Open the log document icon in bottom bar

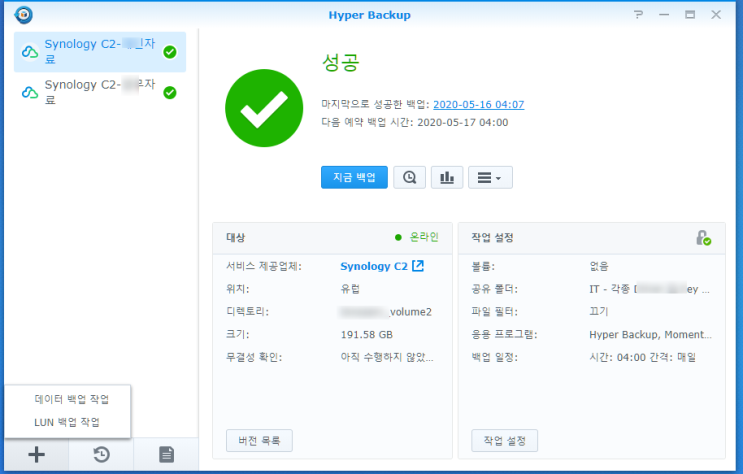click(x=166, y=455)
